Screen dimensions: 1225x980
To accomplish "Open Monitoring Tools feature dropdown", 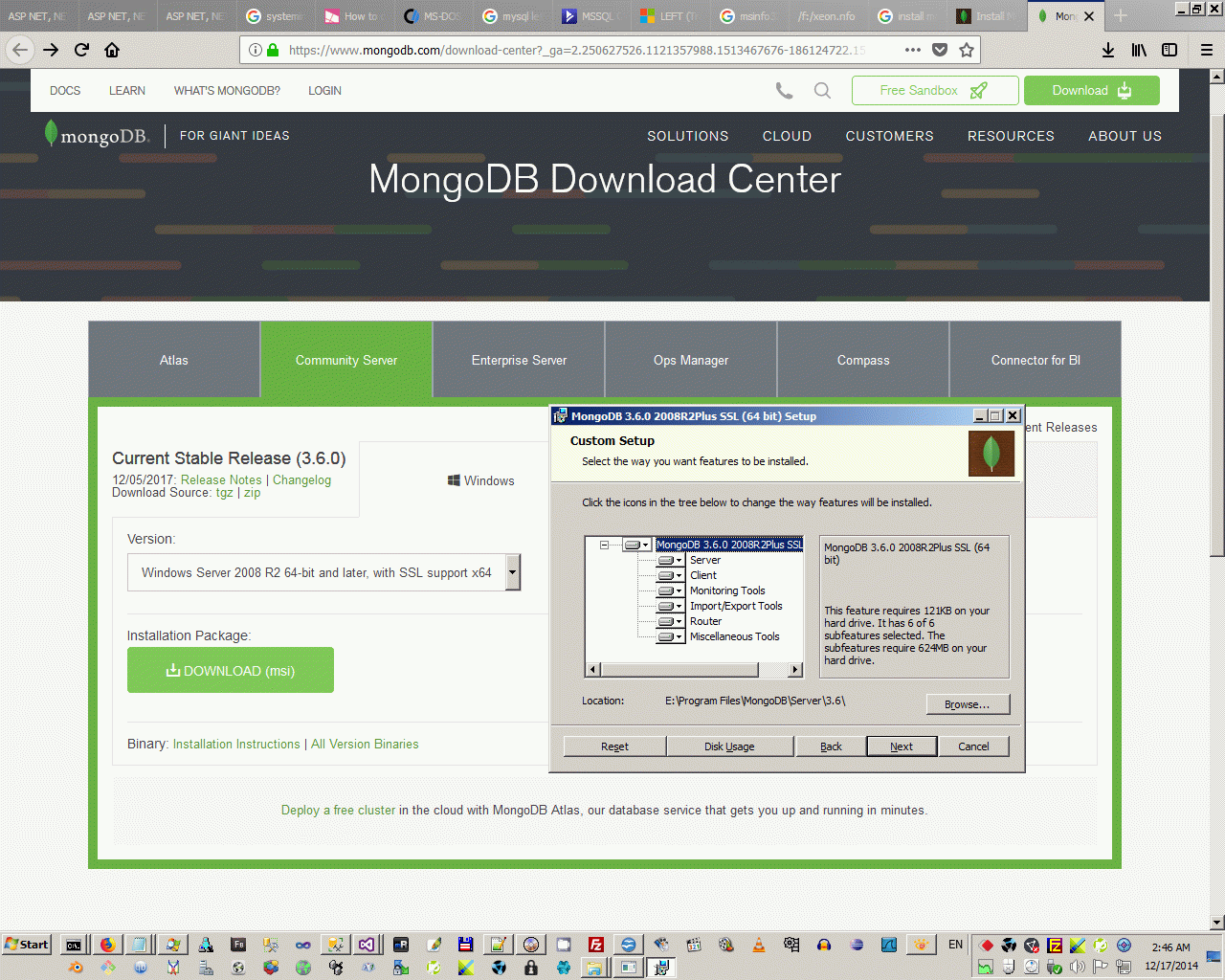I will [670, 591].
